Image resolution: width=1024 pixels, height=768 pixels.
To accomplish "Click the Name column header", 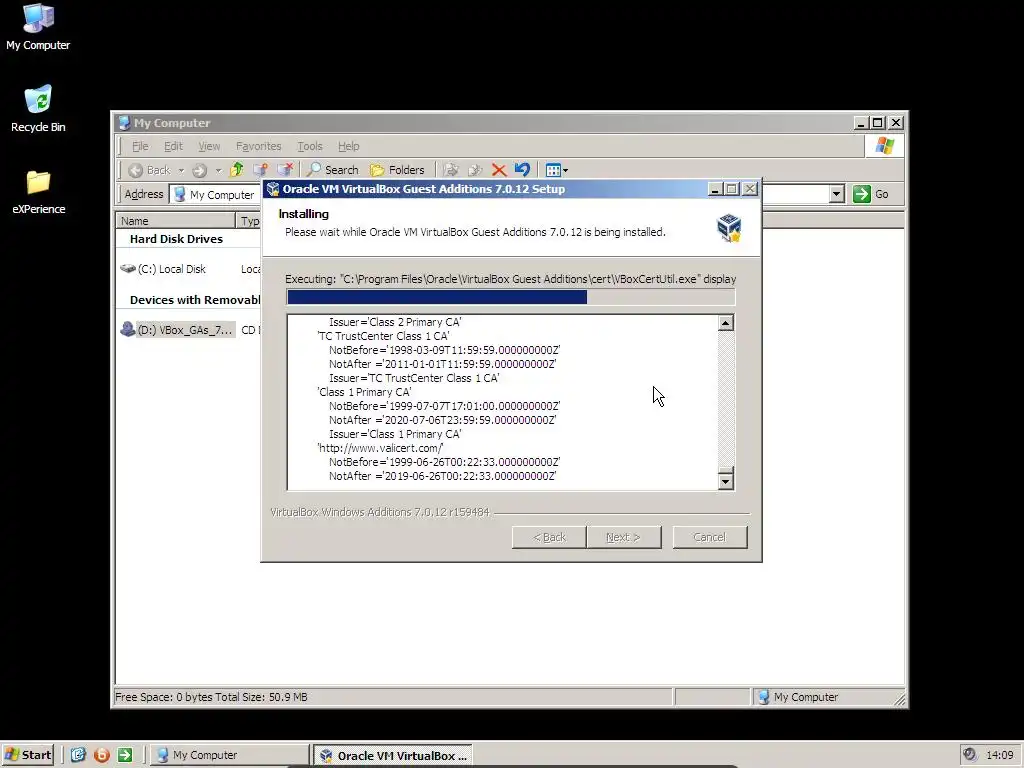I will [x=176, y=221].
